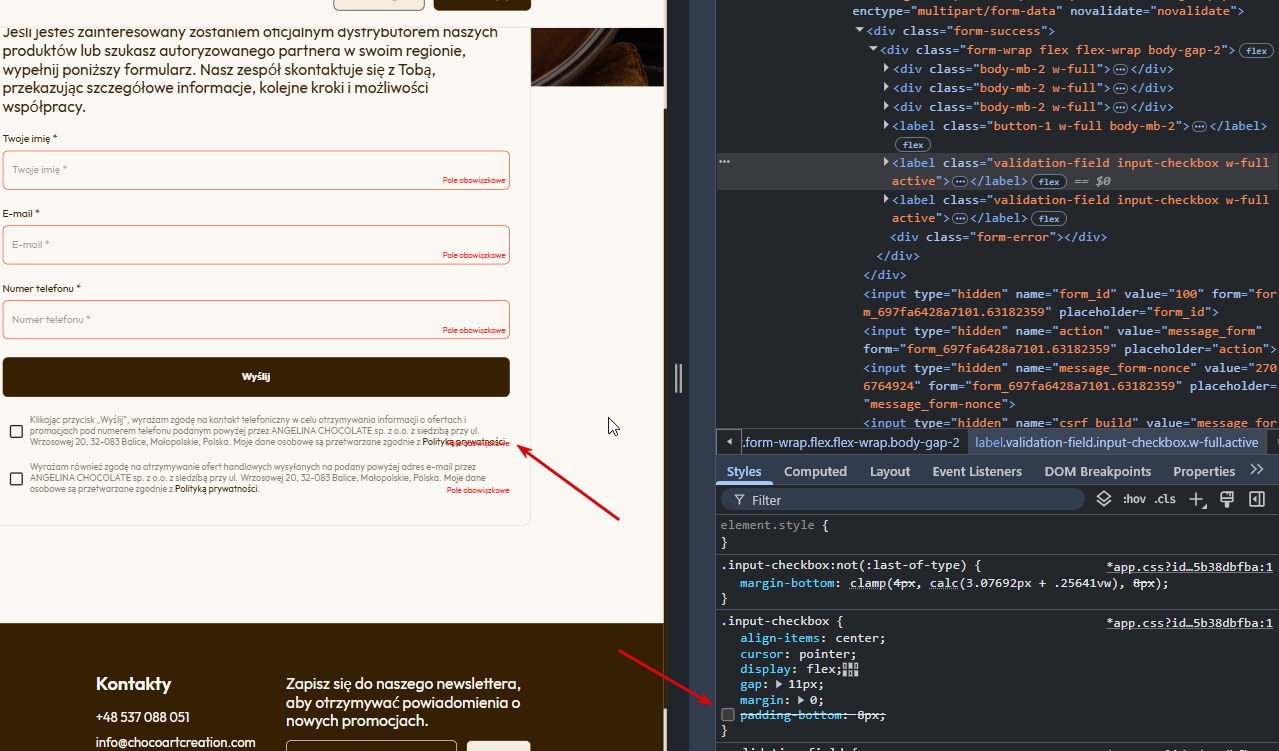Open the Event Listeners tab
1279x751 pixels.
coord(977,471)
